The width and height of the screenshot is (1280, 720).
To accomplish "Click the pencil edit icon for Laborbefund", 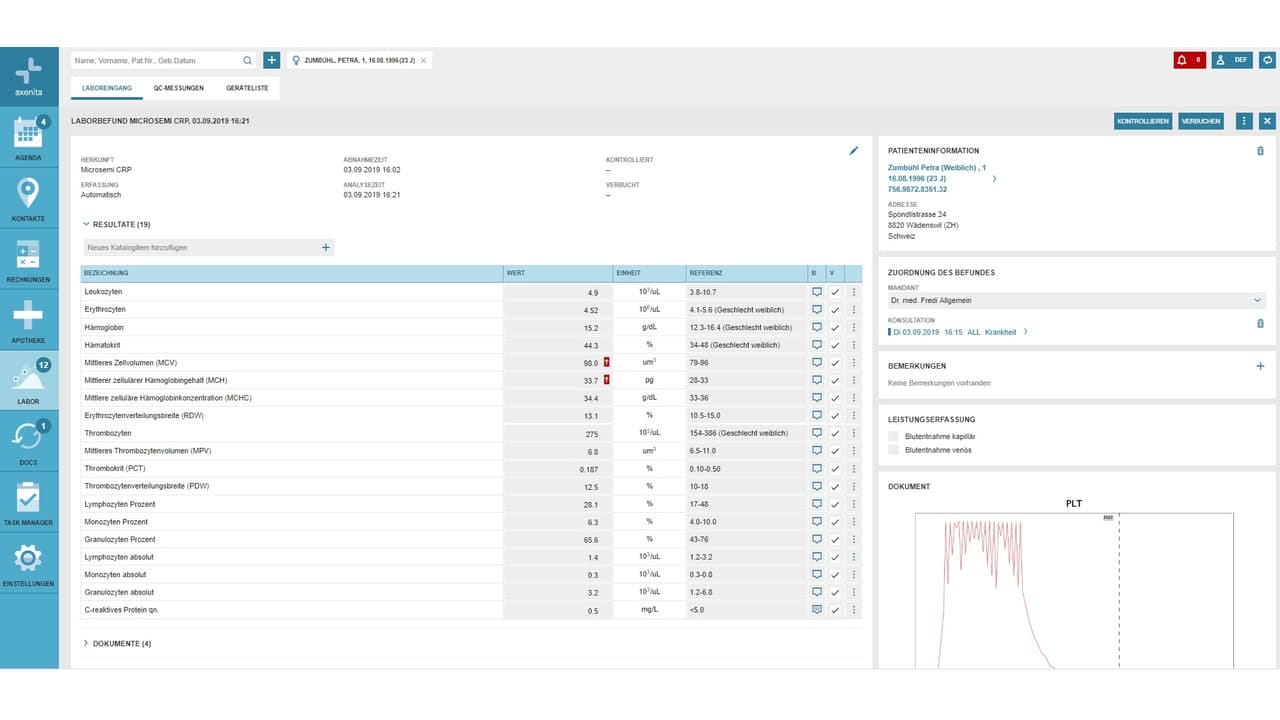I will click(853, 151).
